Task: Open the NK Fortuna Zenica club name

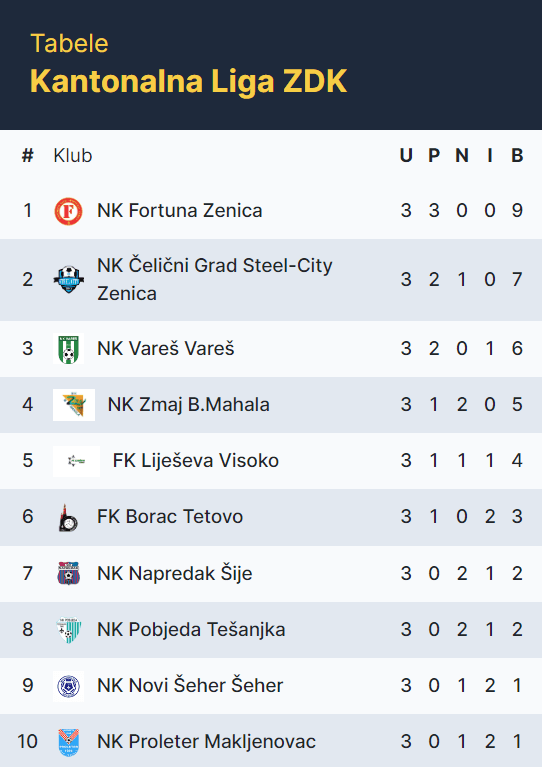Action: [180, 211]
